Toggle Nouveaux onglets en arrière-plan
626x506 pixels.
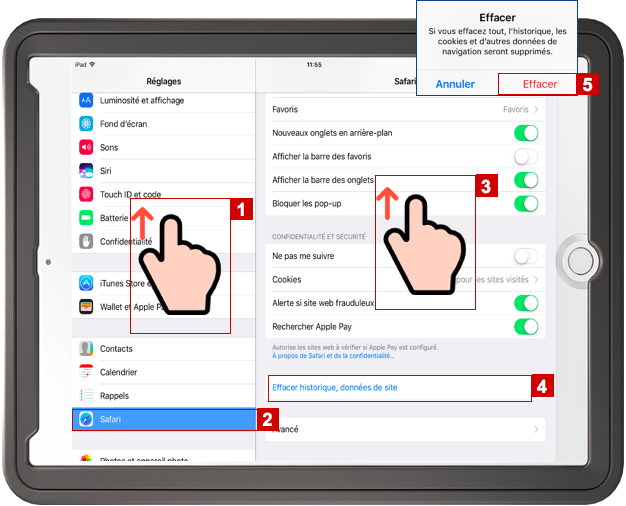[x=526, y=133]
